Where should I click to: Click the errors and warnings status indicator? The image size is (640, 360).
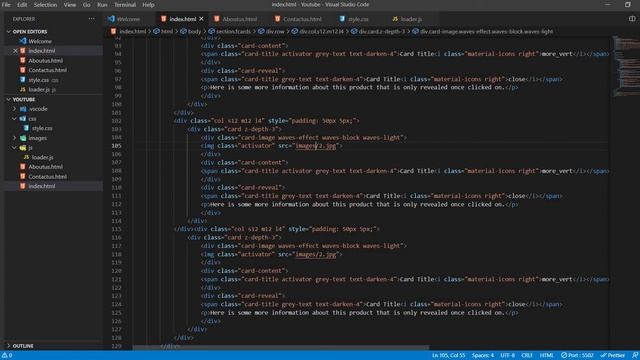tap(7, 356)
